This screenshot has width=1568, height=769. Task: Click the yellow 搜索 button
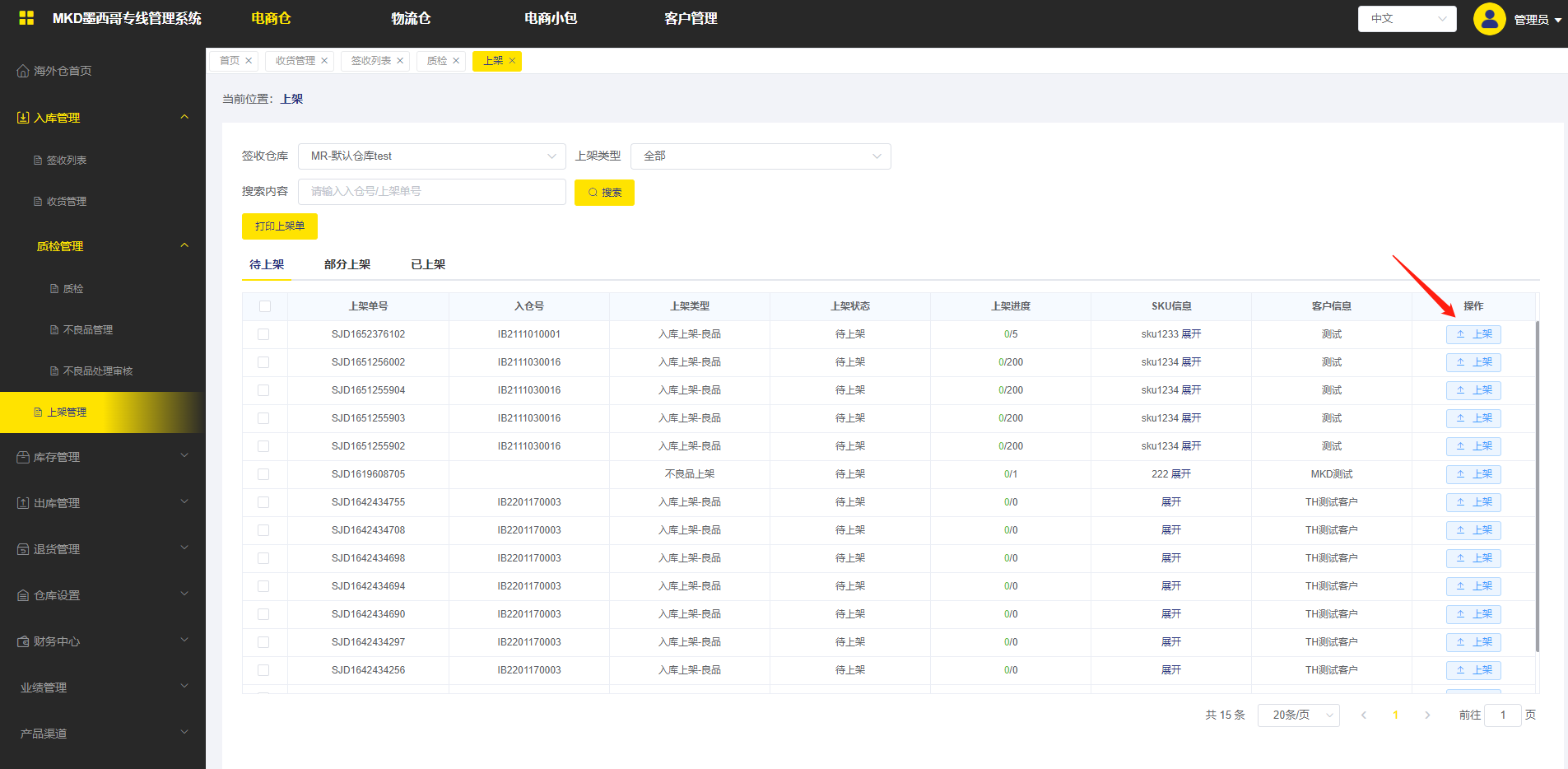point(604,193)
